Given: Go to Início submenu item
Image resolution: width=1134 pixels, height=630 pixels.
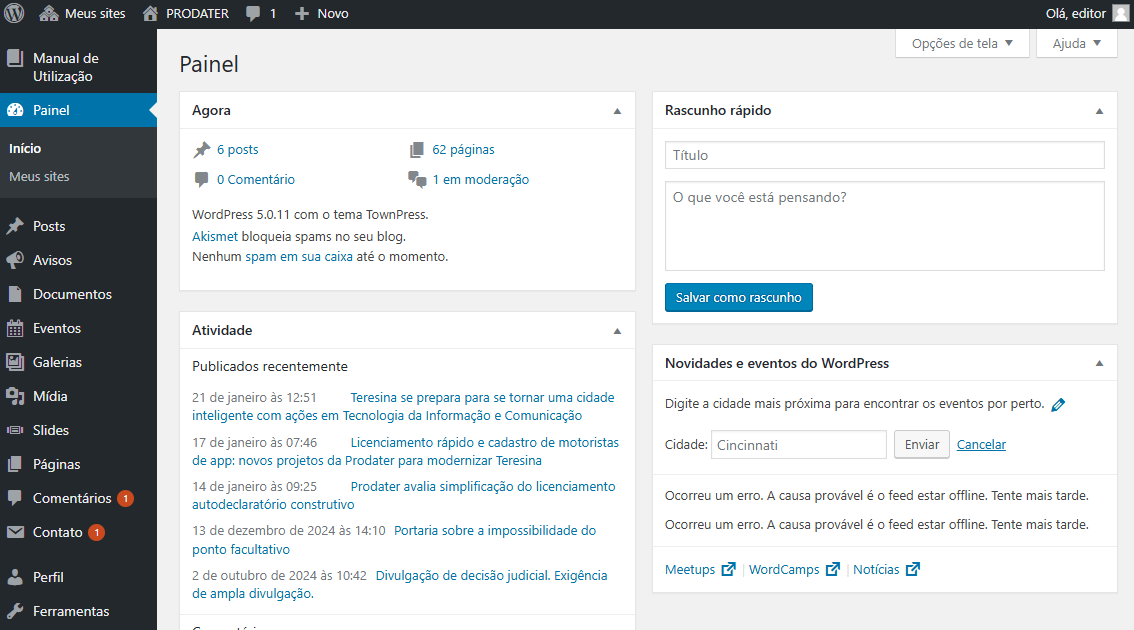Looking at the screenshot, I should 25,148.
